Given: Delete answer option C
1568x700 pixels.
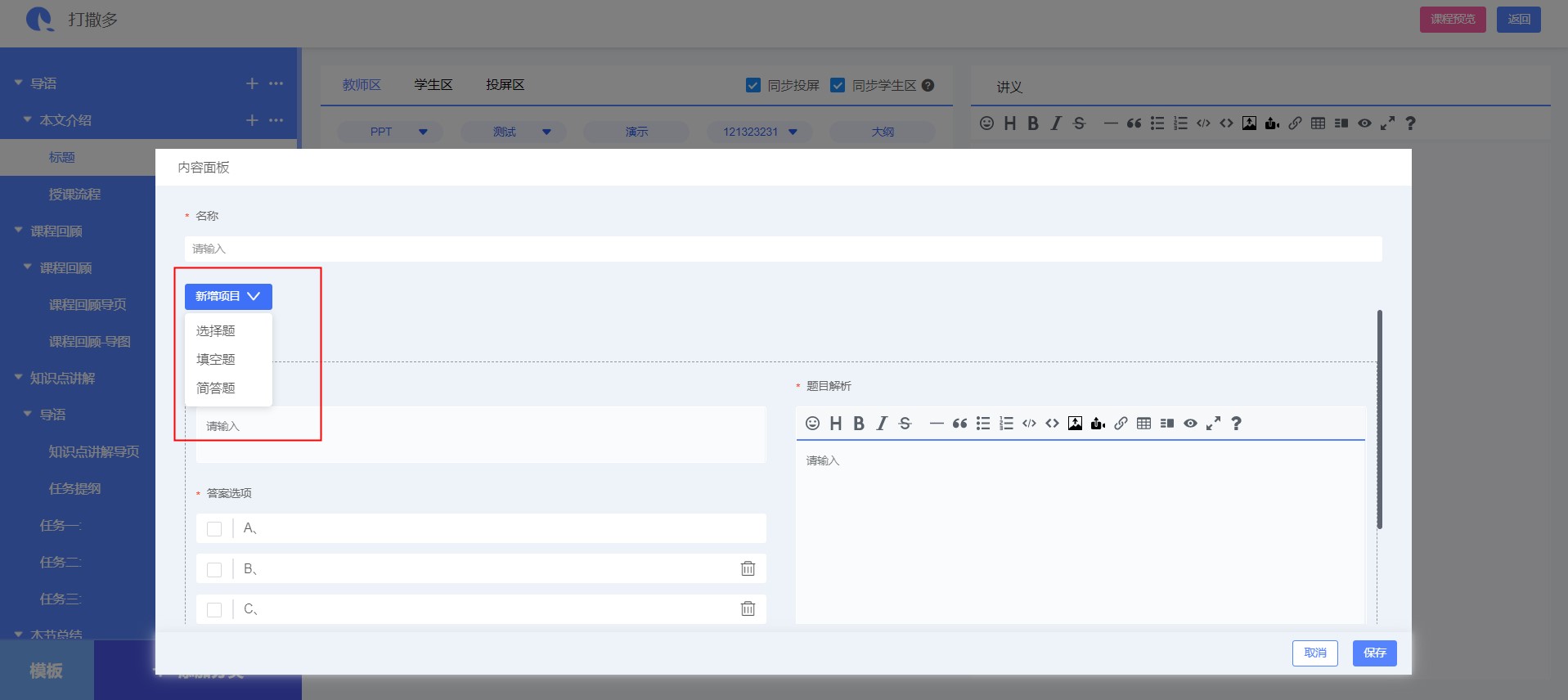Looking at the screenshot, I should click(748, 608).
